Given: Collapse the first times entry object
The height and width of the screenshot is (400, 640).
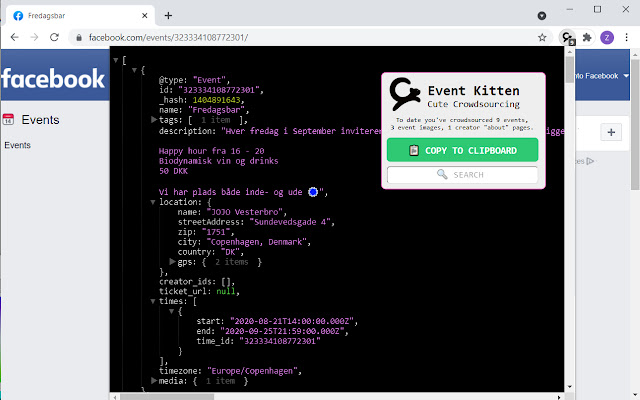Looking at the screenshot, I should click(172, 311).
